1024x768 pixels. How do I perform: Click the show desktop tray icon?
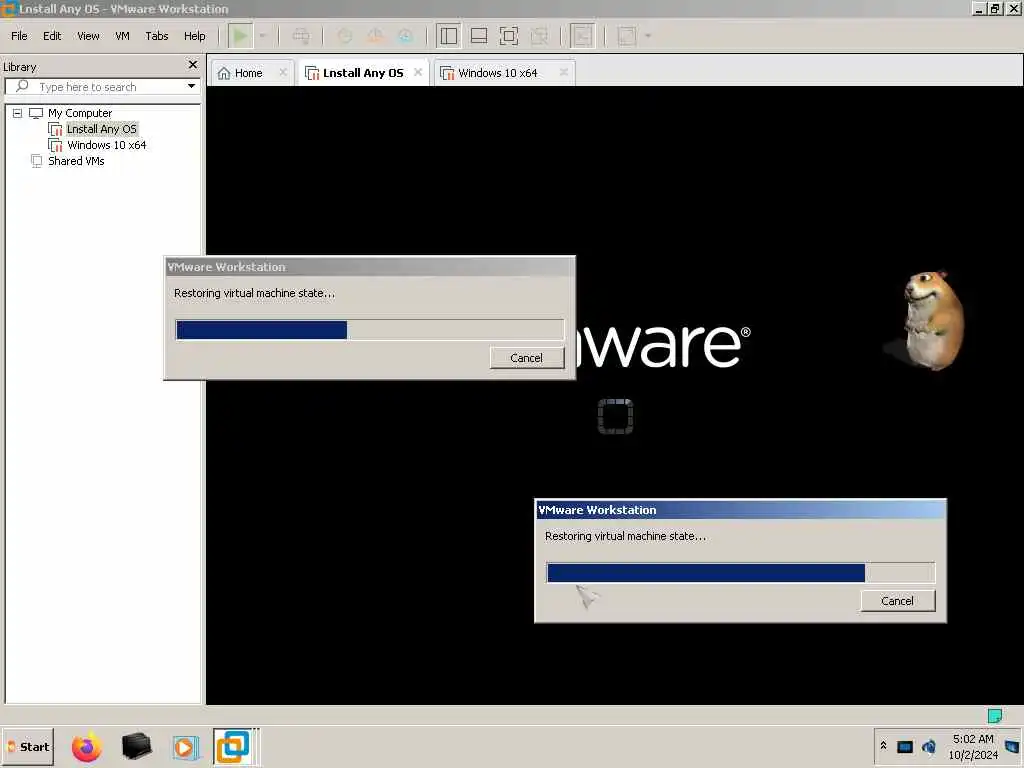(x=1012, y=746)
